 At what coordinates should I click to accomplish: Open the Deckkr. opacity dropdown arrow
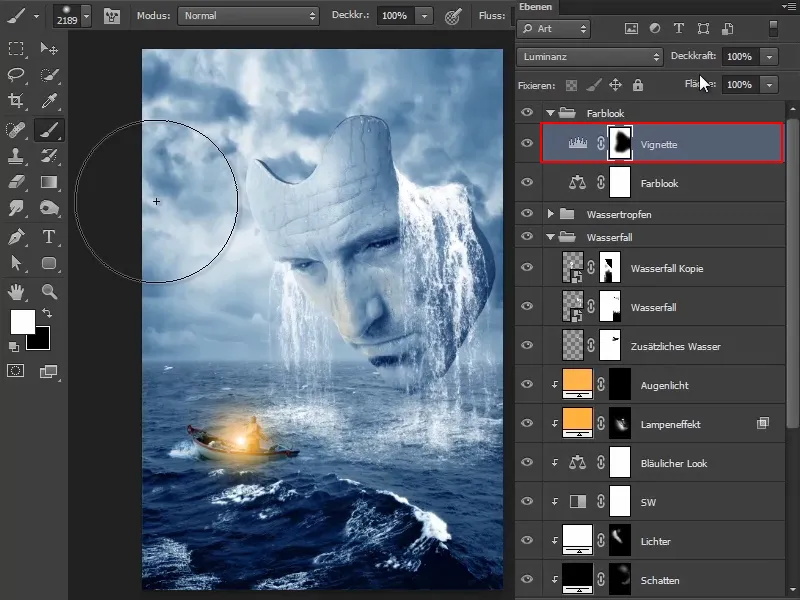(x=424, y=16)
